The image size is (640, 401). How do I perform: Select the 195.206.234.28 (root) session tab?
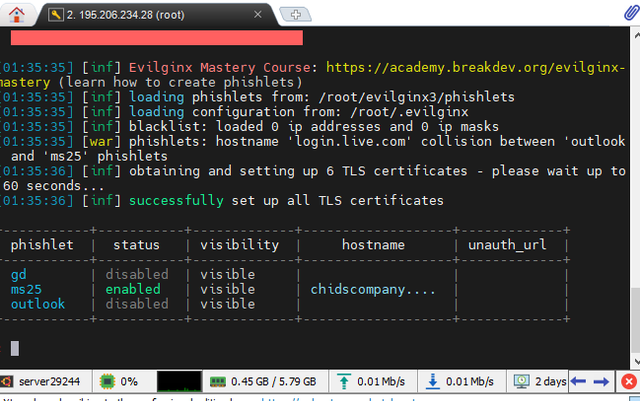[157, 15]
